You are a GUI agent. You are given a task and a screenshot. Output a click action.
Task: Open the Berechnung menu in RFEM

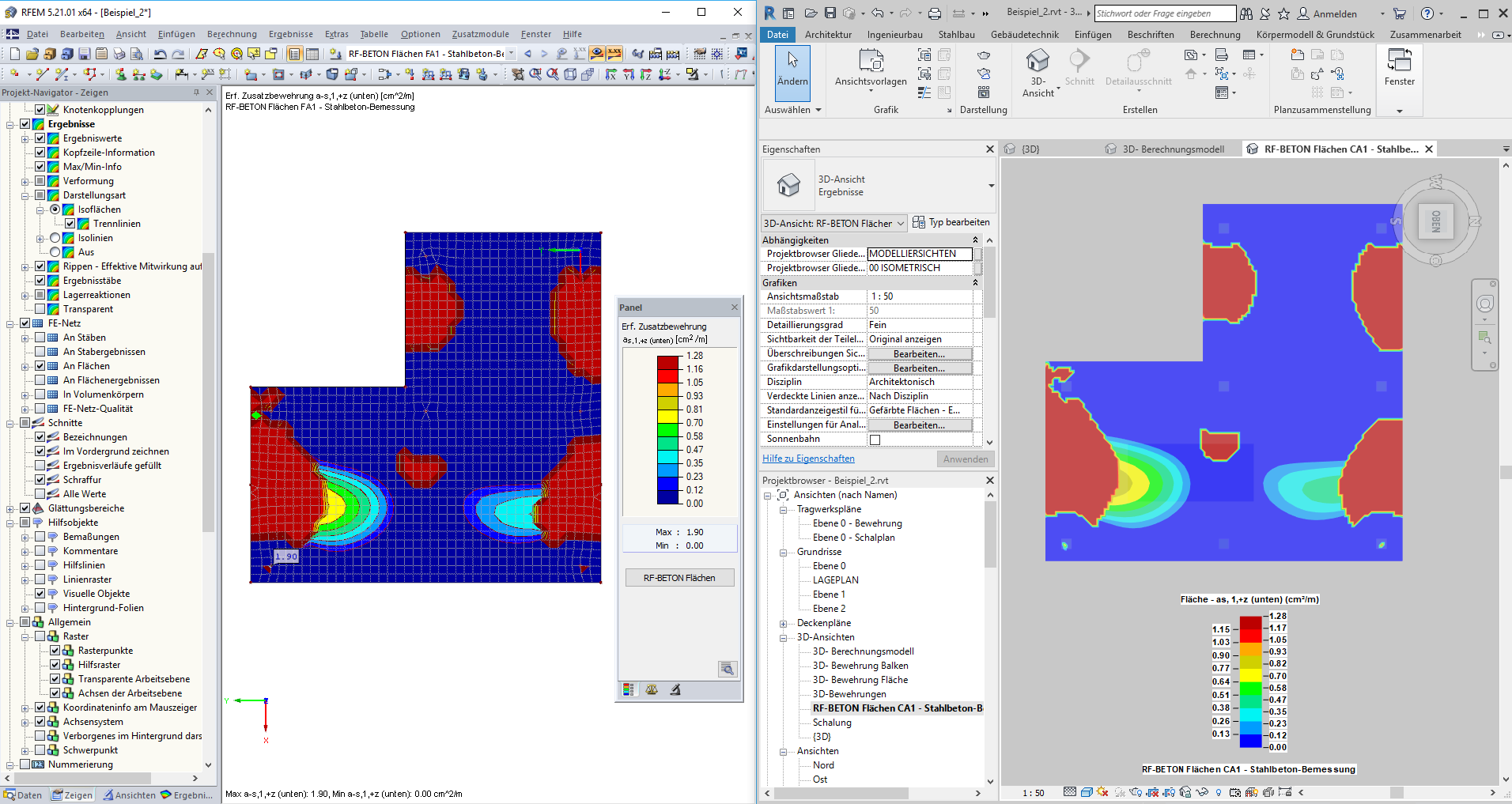tap(232, 33)
